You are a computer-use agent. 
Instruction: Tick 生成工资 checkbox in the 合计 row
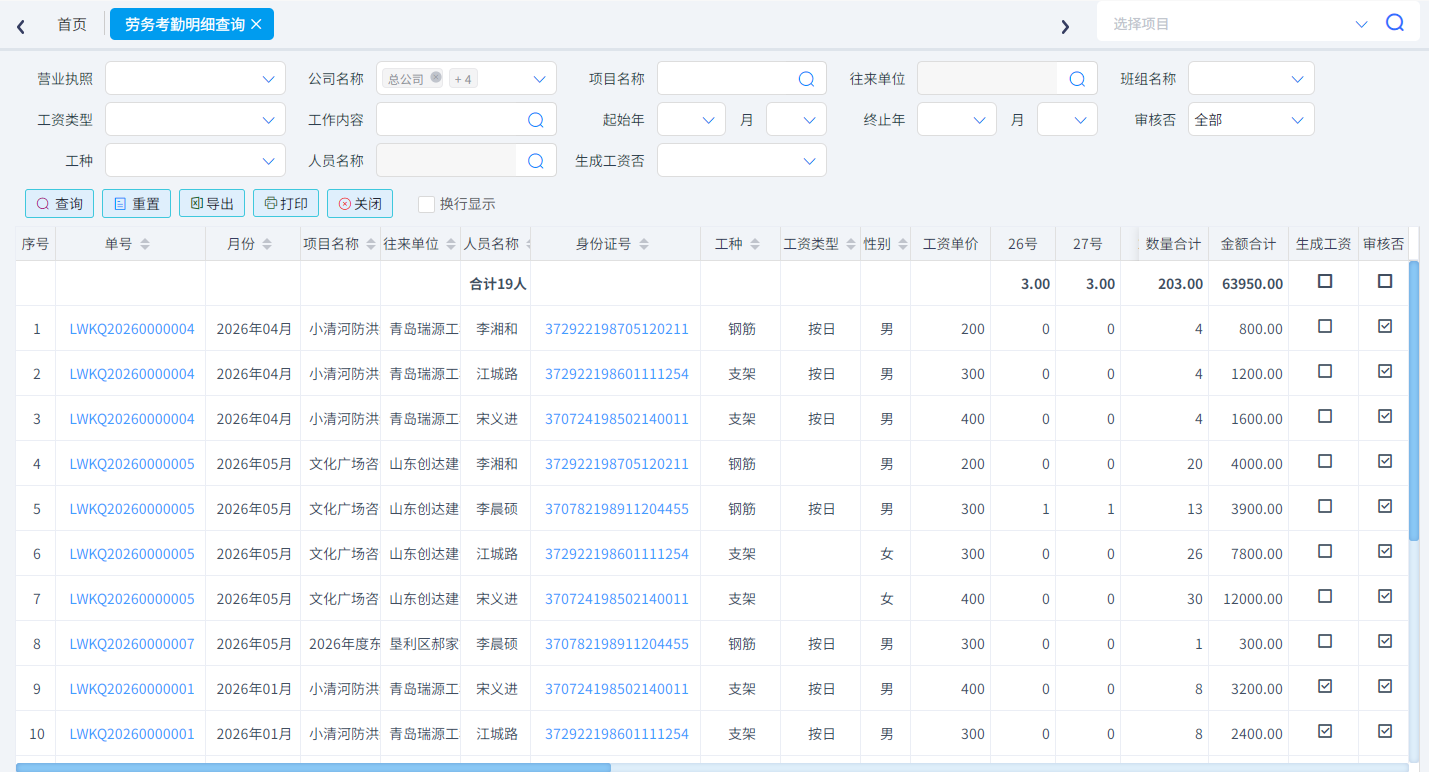coord(1325,281)
